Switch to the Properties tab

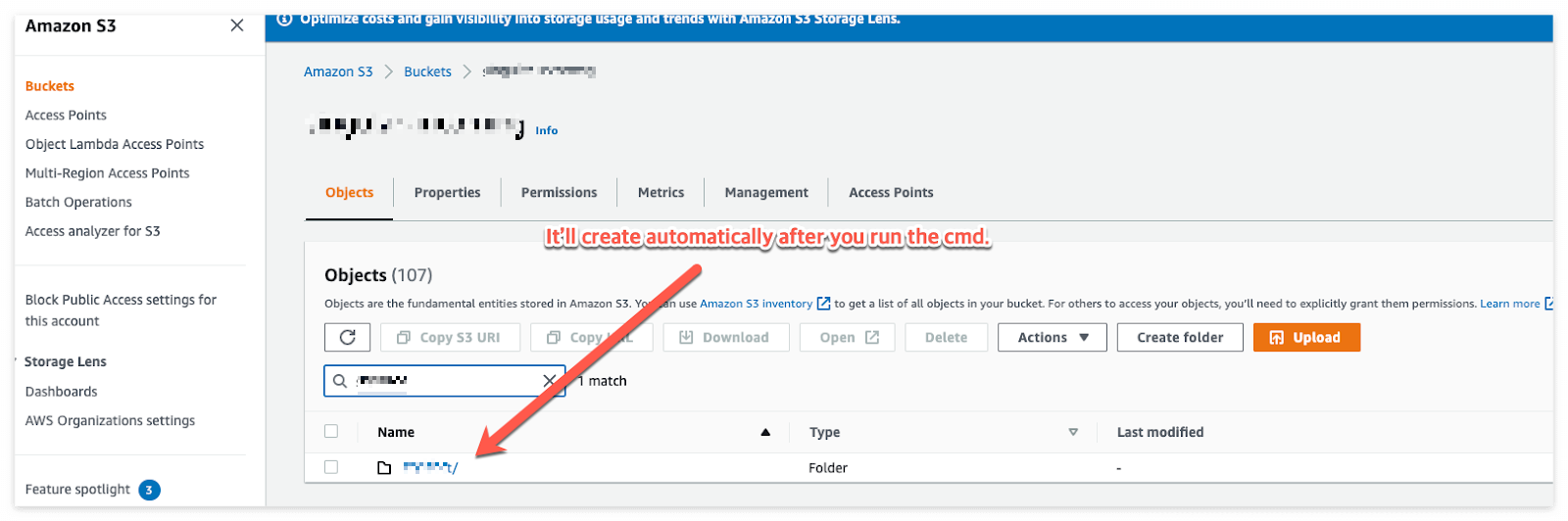click(x=447, y=193)
